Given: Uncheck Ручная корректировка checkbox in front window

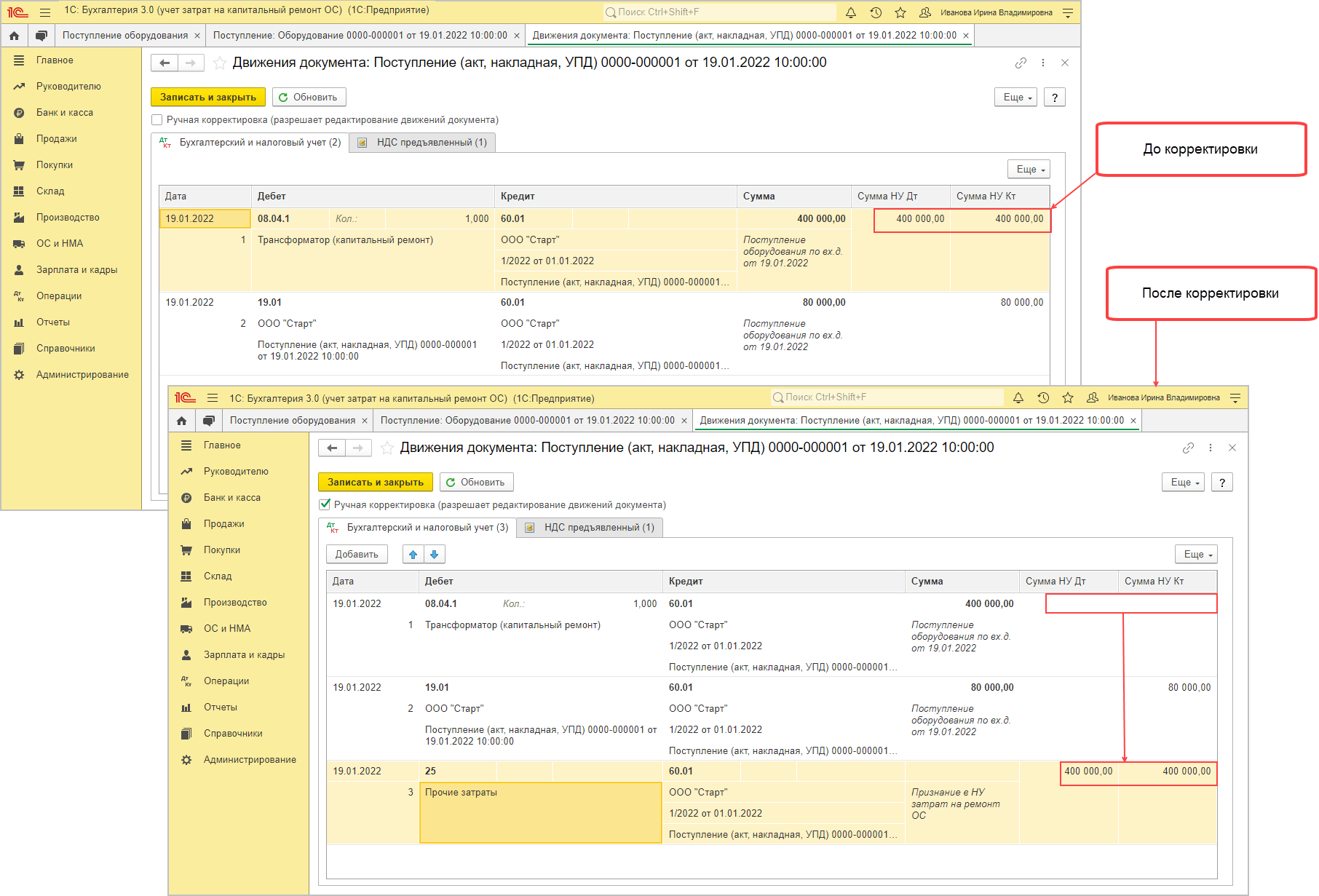Looking at the screenshot, I should click(x=324, y=504).
